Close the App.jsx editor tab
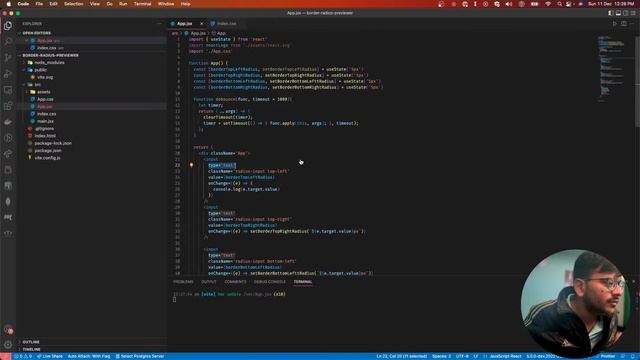This screenshot has width=640, height=360. [x=201, y=24]
